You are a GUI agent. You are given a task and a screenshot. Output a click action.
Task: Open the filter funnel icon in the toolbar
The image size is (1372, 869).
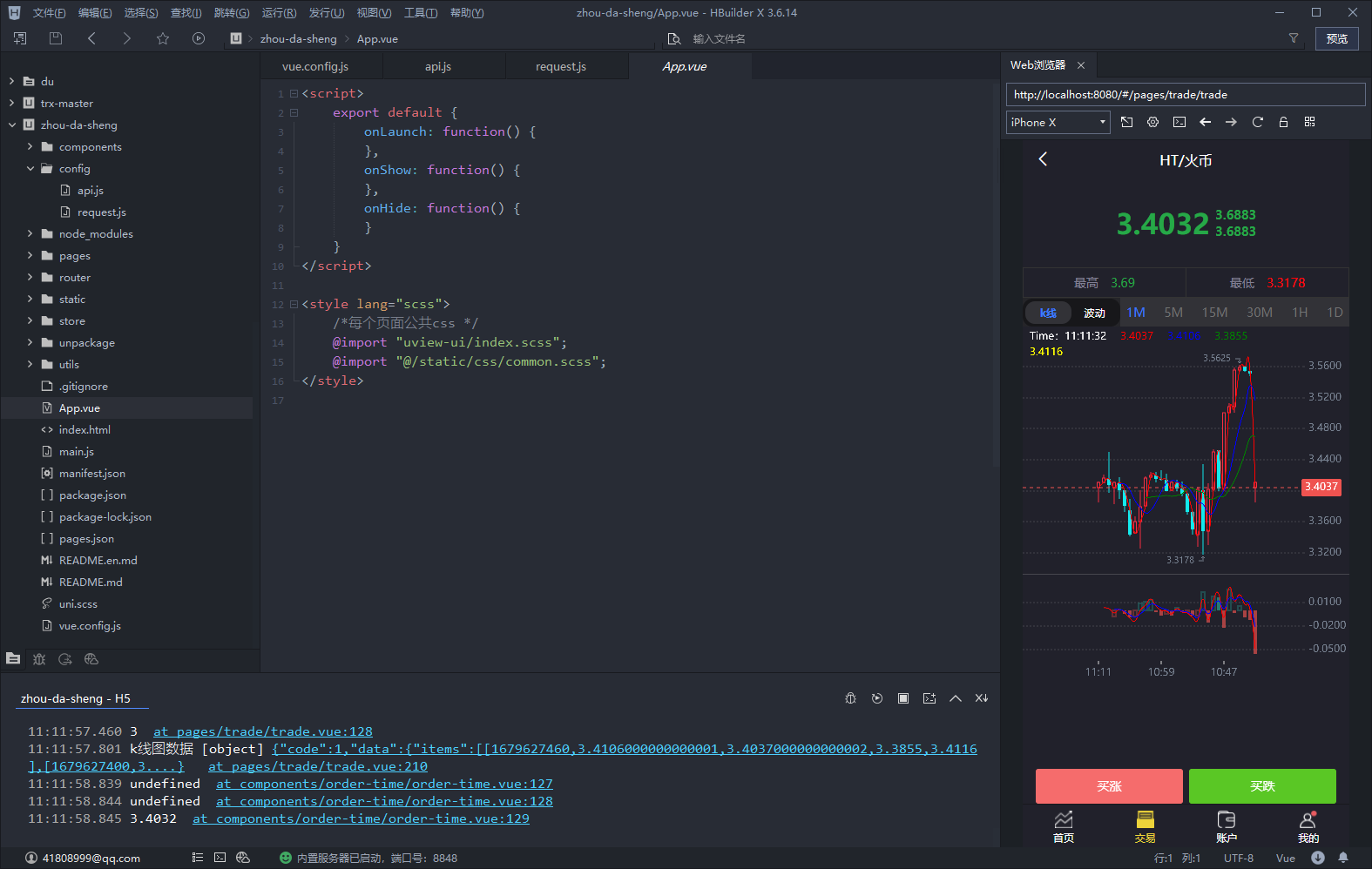[x=1294, y=38]
